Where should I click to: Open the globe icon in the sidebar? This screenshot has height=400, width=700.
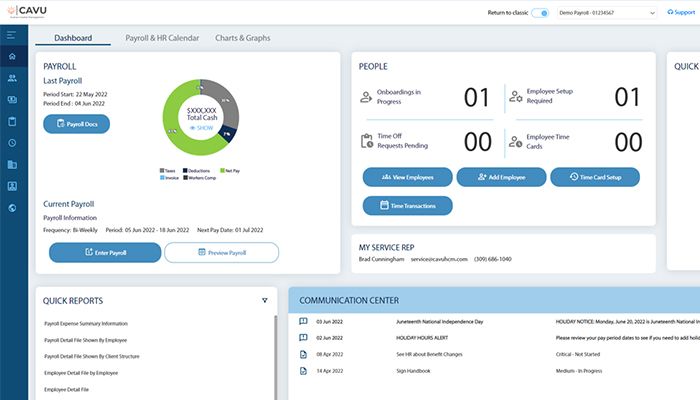11,208
